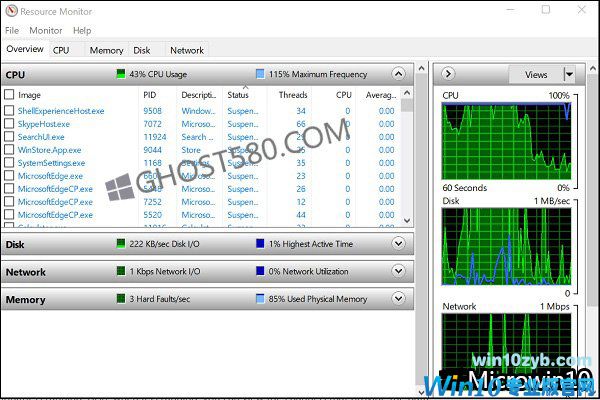Collapse graph pane with the arrow button

(x=448, y=74)
